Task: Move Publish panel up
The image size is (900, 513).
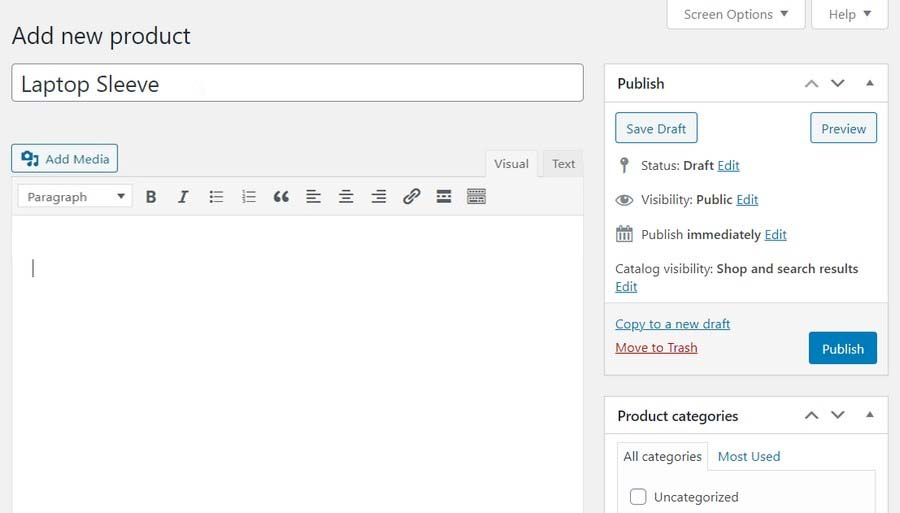Action: (x=811, y=84)
